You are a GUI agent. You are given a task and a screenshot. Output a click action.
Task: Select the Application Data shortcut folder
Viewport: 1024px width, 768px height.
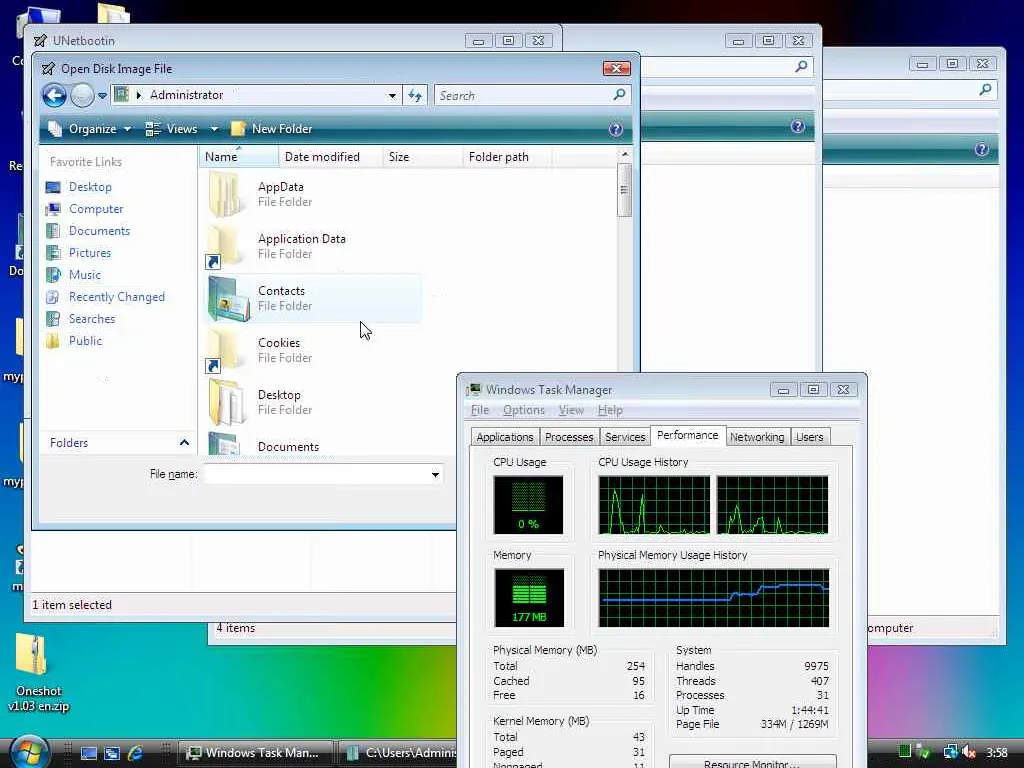tap(313, 246)
